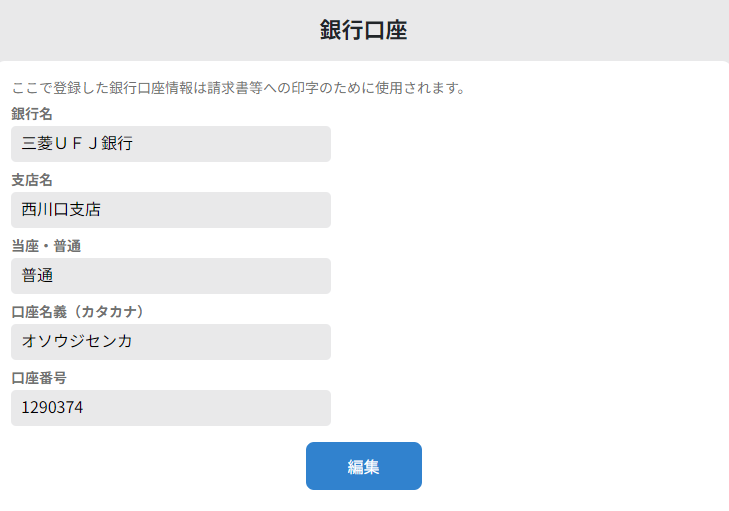Click the 支店名 label

click(x=32, y=180)
